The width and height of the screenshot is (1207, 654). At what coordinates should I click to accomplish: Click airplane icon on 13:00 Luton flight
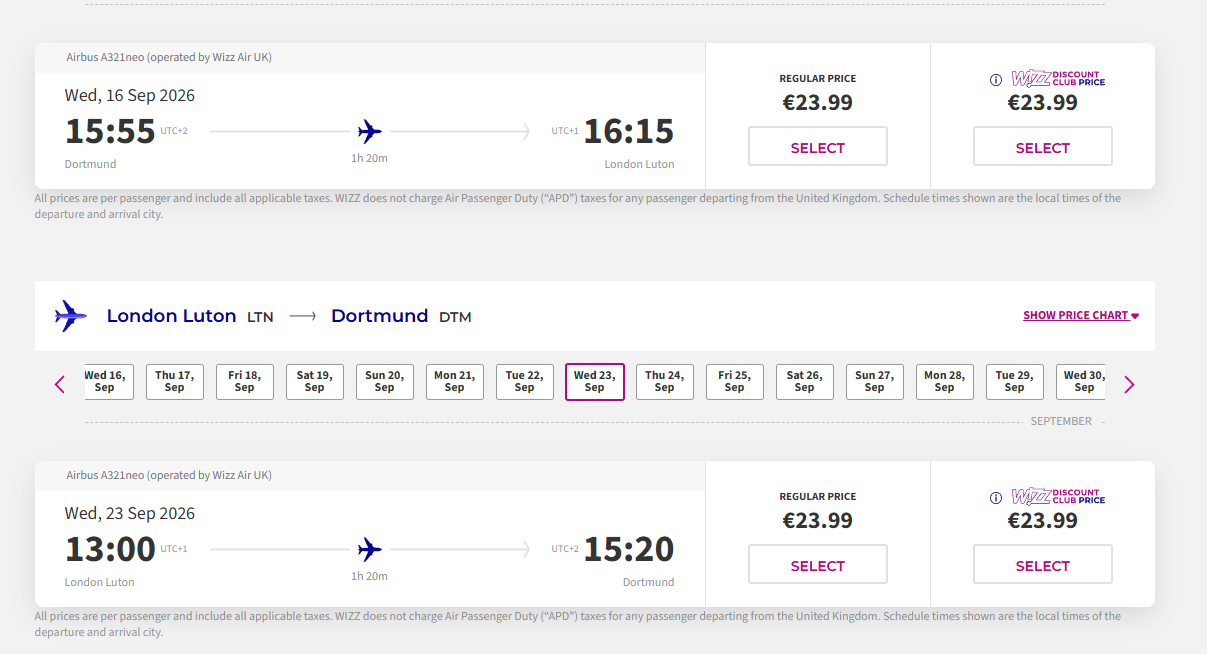point(370,549)
